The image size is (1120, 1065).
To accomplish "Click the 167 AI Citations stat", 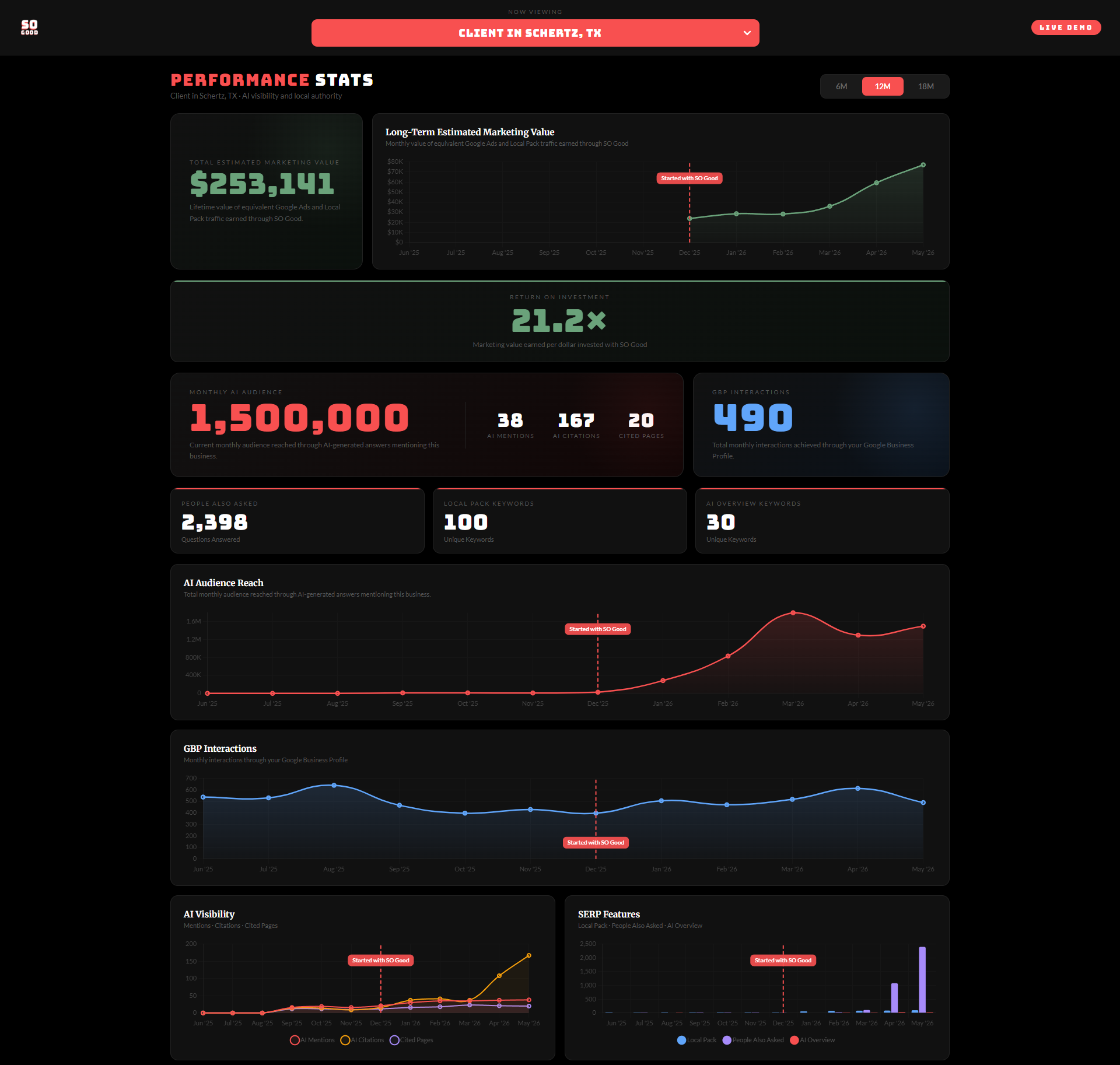I will (576, 421).
